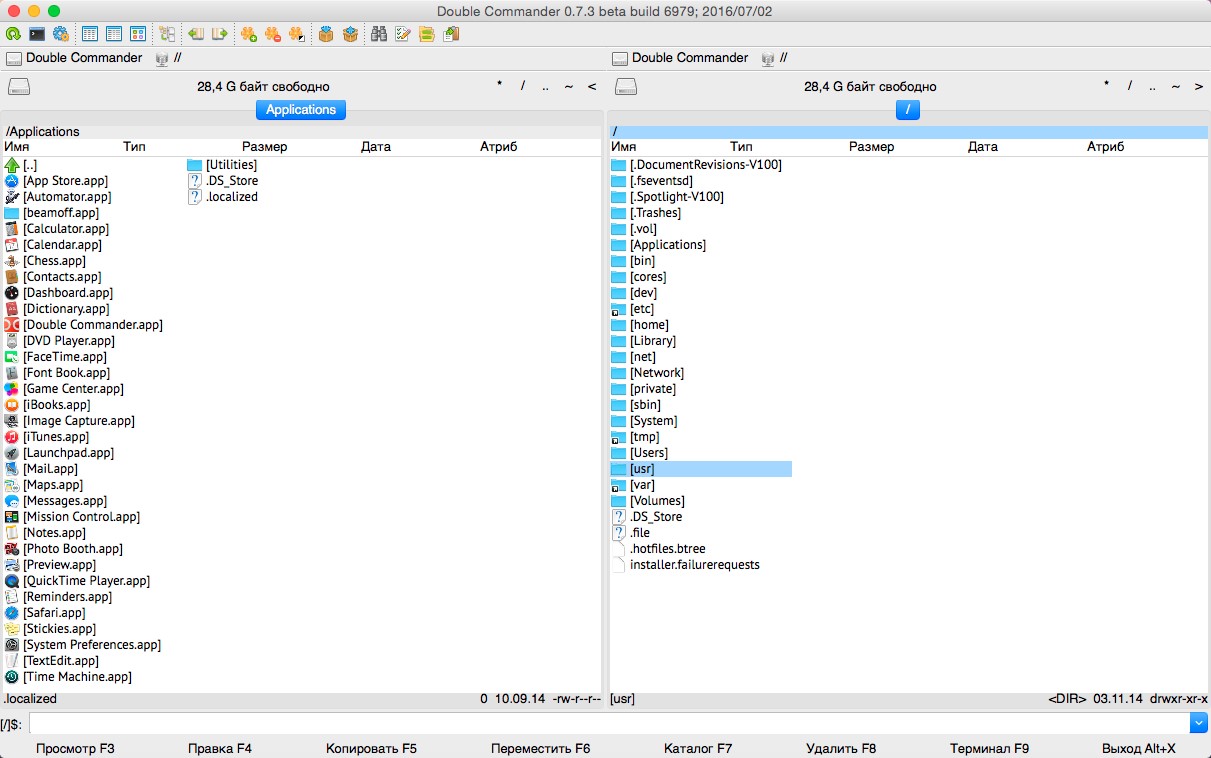Click the green Refresh toolbar icon
The width and height of the screenshot is (1211, 758).
13,34
